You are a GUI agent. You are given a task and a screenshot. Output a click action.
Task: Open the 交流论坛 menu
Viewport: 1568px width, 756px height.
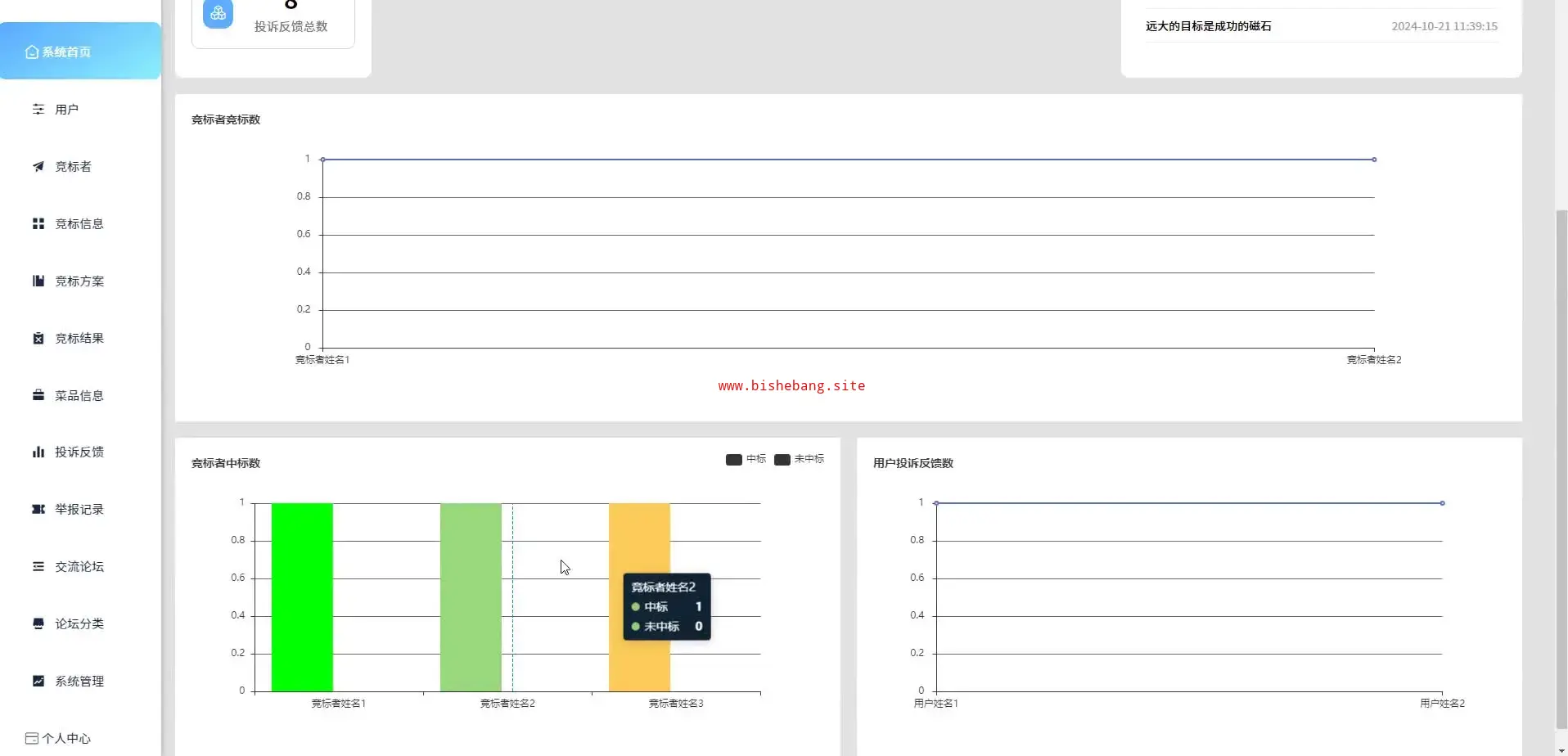tap(79, 567)
